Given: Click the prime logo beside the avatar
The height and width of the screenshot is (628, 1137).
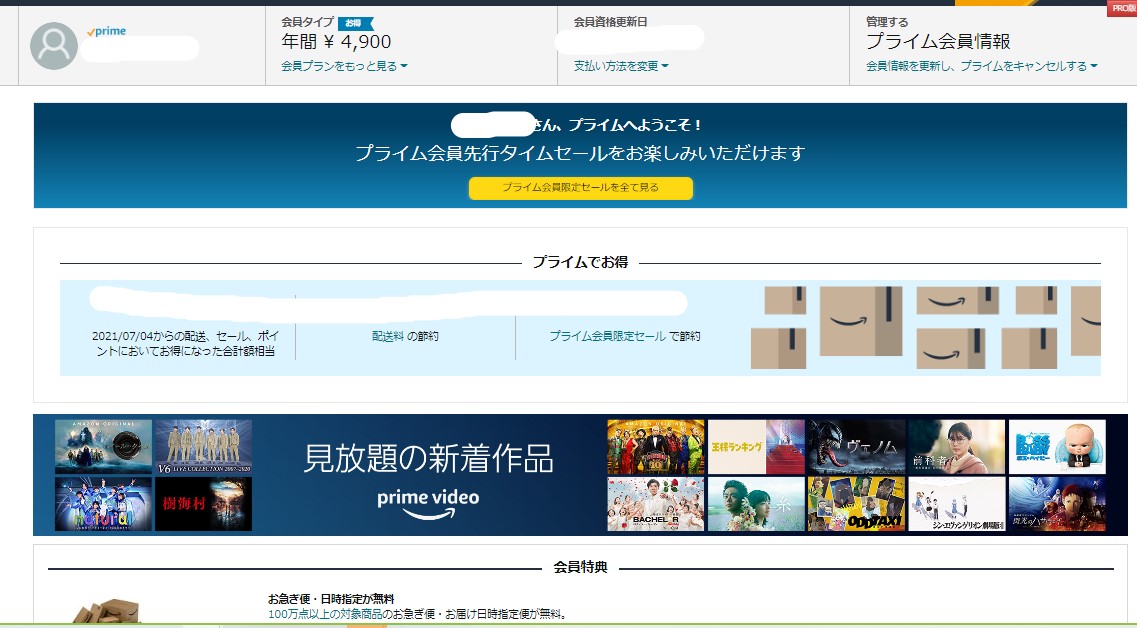Looking at the screenshot, I should point(107,31).
